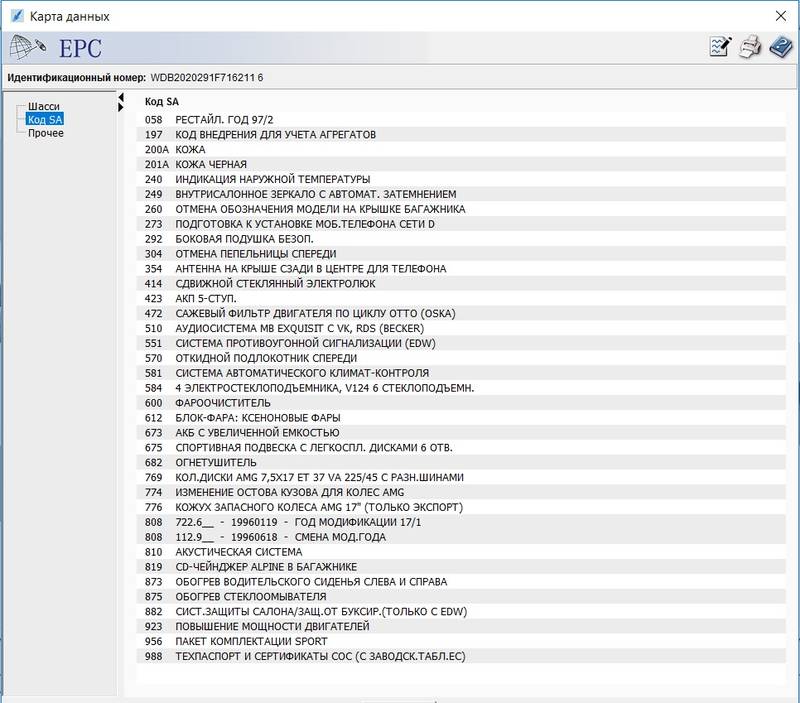Open the blue help book icon

click(779, 47)
